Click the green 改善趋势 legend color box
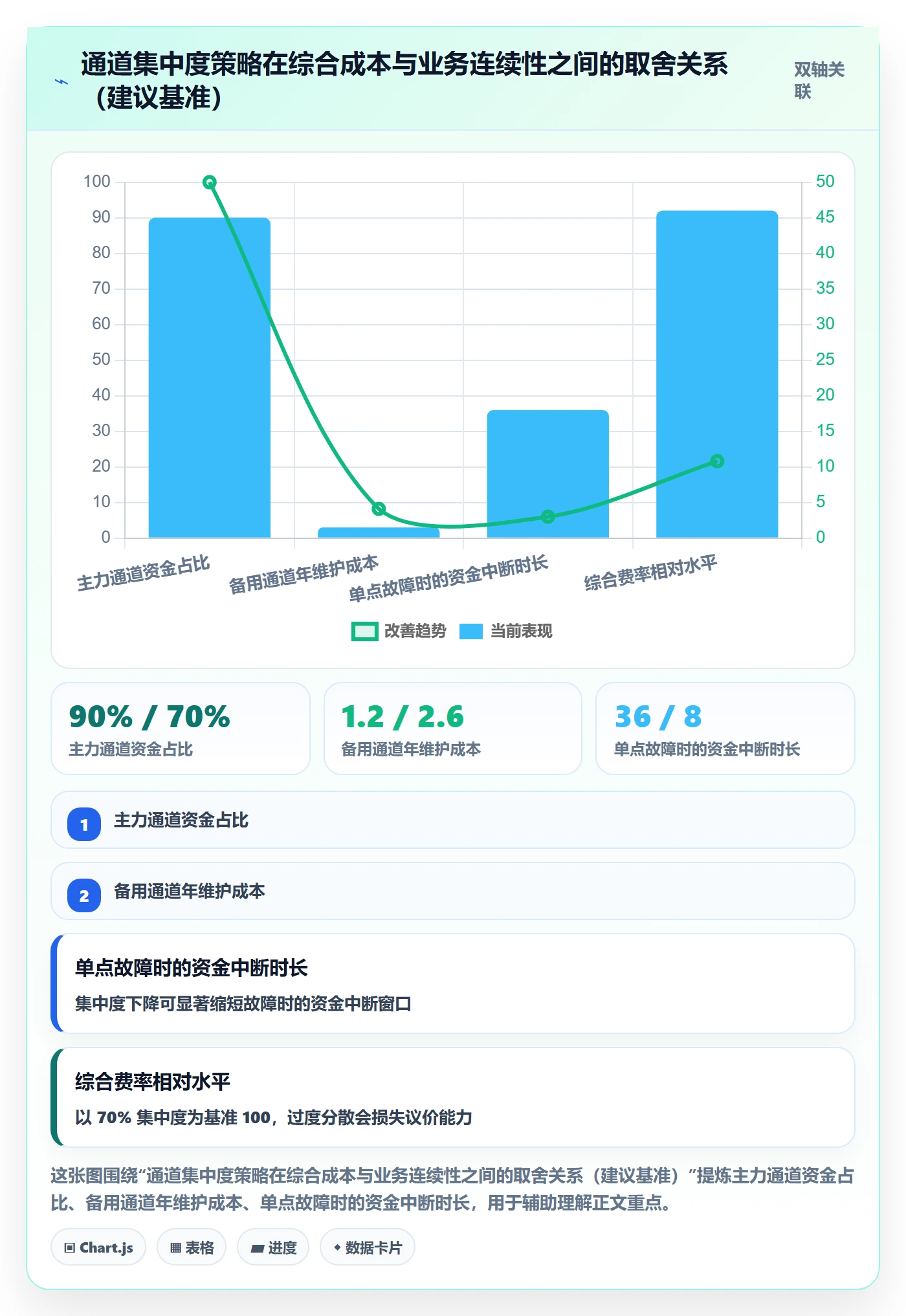The image size is (906, 1316). point(365,631)
